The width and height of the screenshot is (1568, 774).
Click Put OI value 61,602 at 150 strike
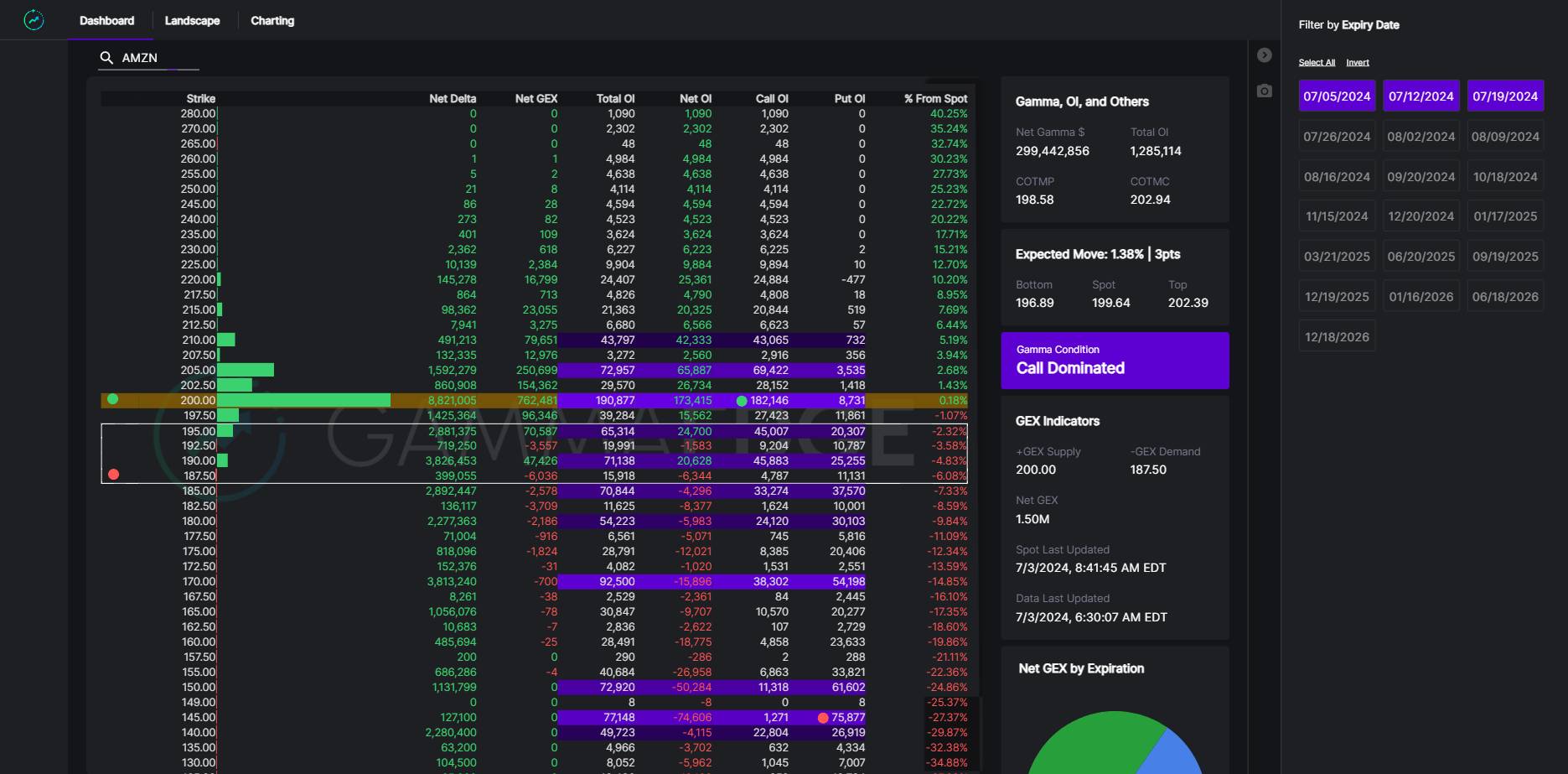point(848,687)
